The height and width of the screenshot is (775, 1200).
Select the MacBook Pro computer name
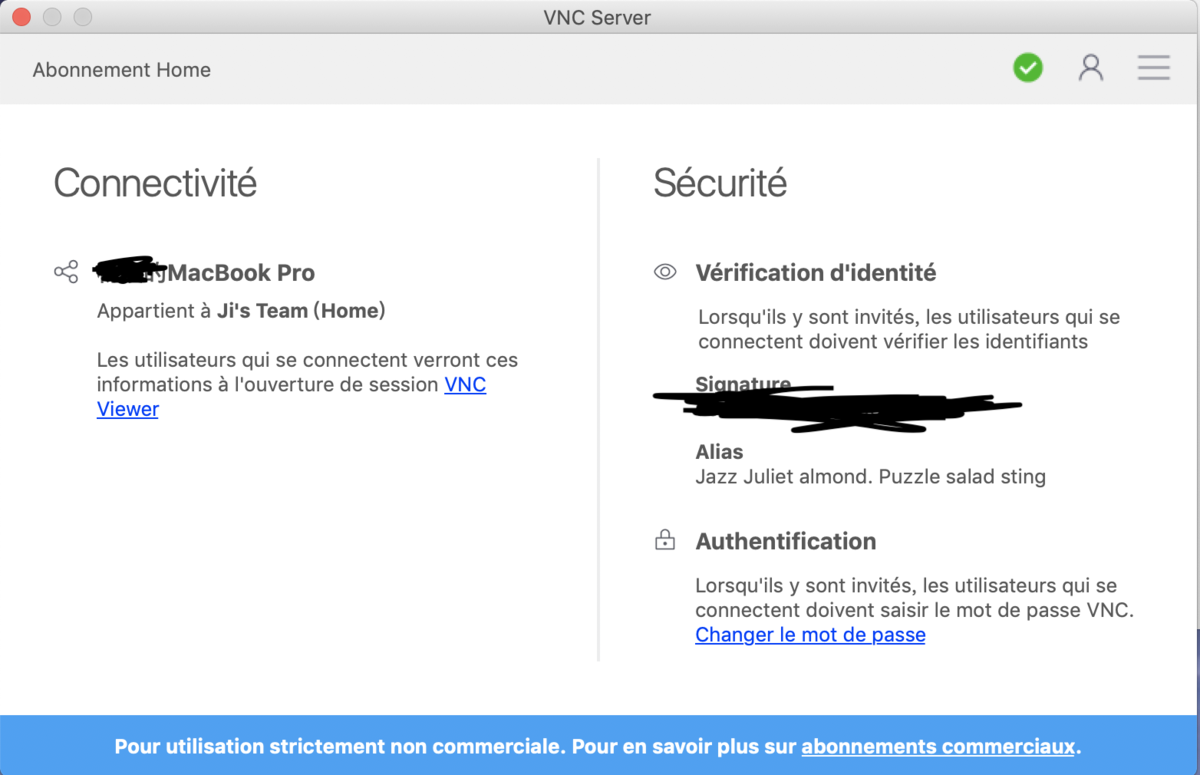pyautogui.click(x=240, y=272)
